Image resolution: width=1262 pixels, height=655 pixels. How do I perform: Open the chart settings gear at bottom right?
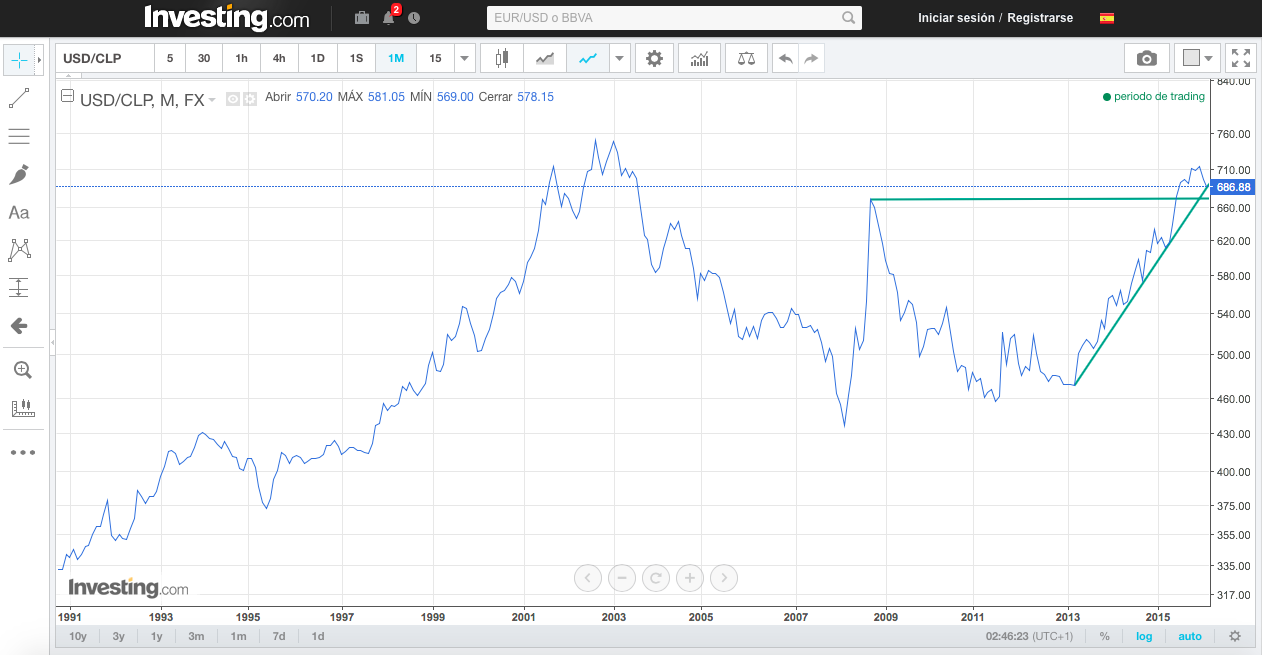tap(1234, 636)
